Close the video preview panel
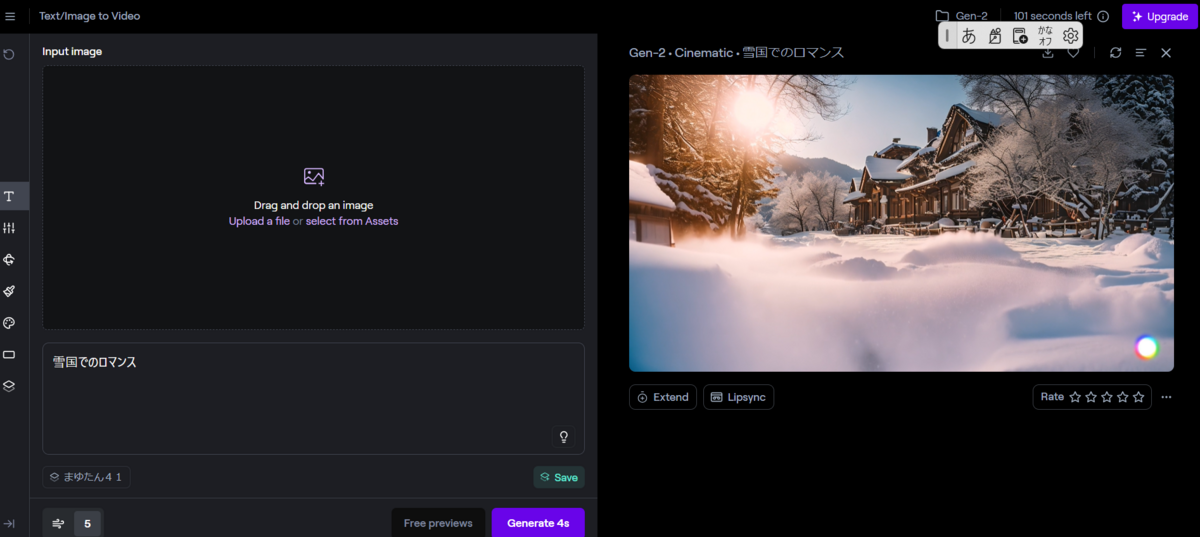Image resolution: width=1200 pixels, height=537 pixels. click(1166, 53)
